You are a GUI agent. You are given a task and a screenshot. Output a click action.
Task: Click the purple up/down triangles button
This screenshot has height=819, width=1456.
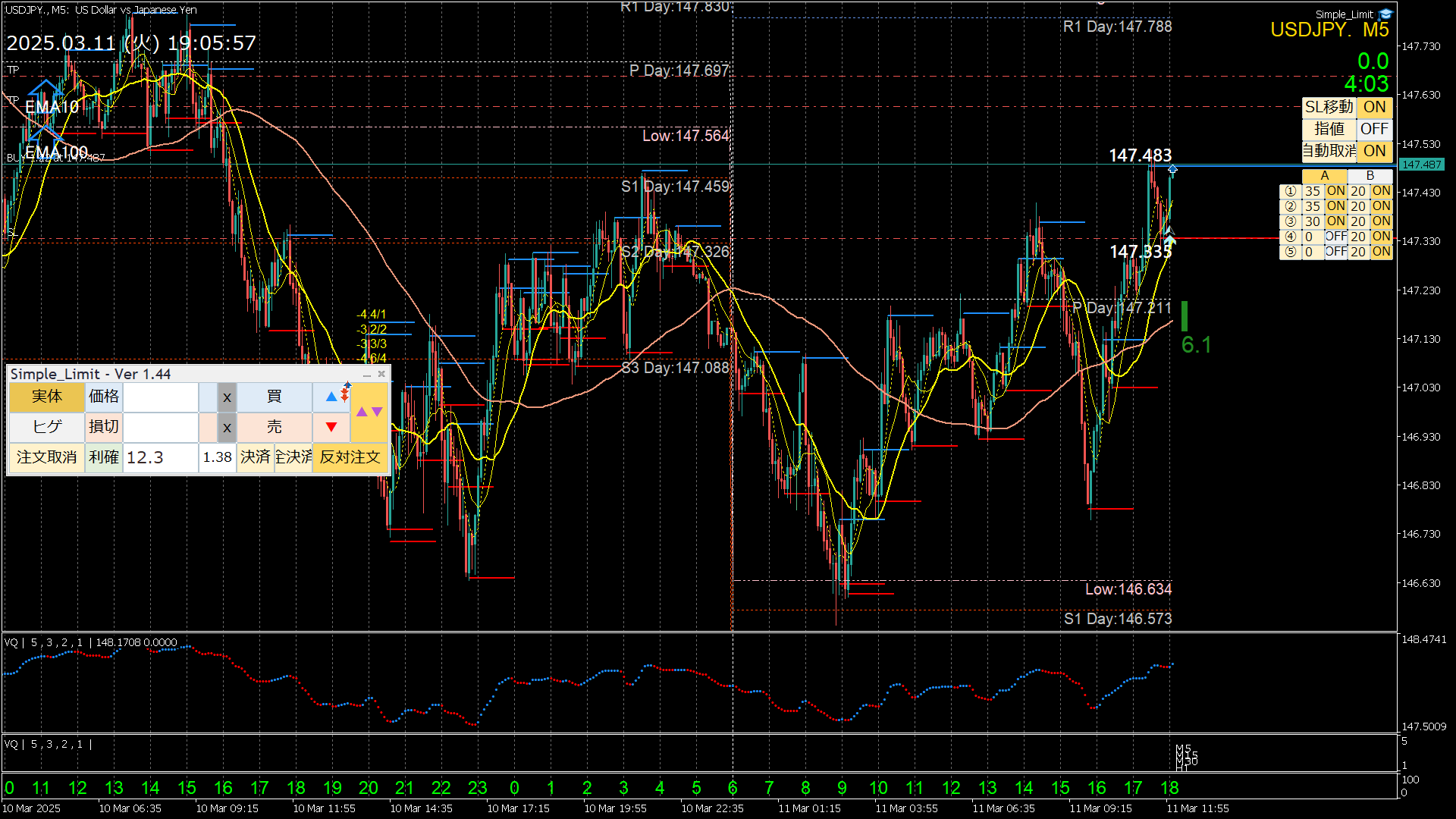click(369, 412)
